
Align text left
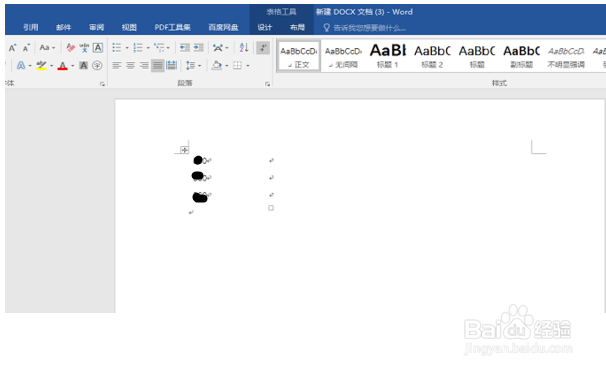pyautogui.click(x=117, y=65)
